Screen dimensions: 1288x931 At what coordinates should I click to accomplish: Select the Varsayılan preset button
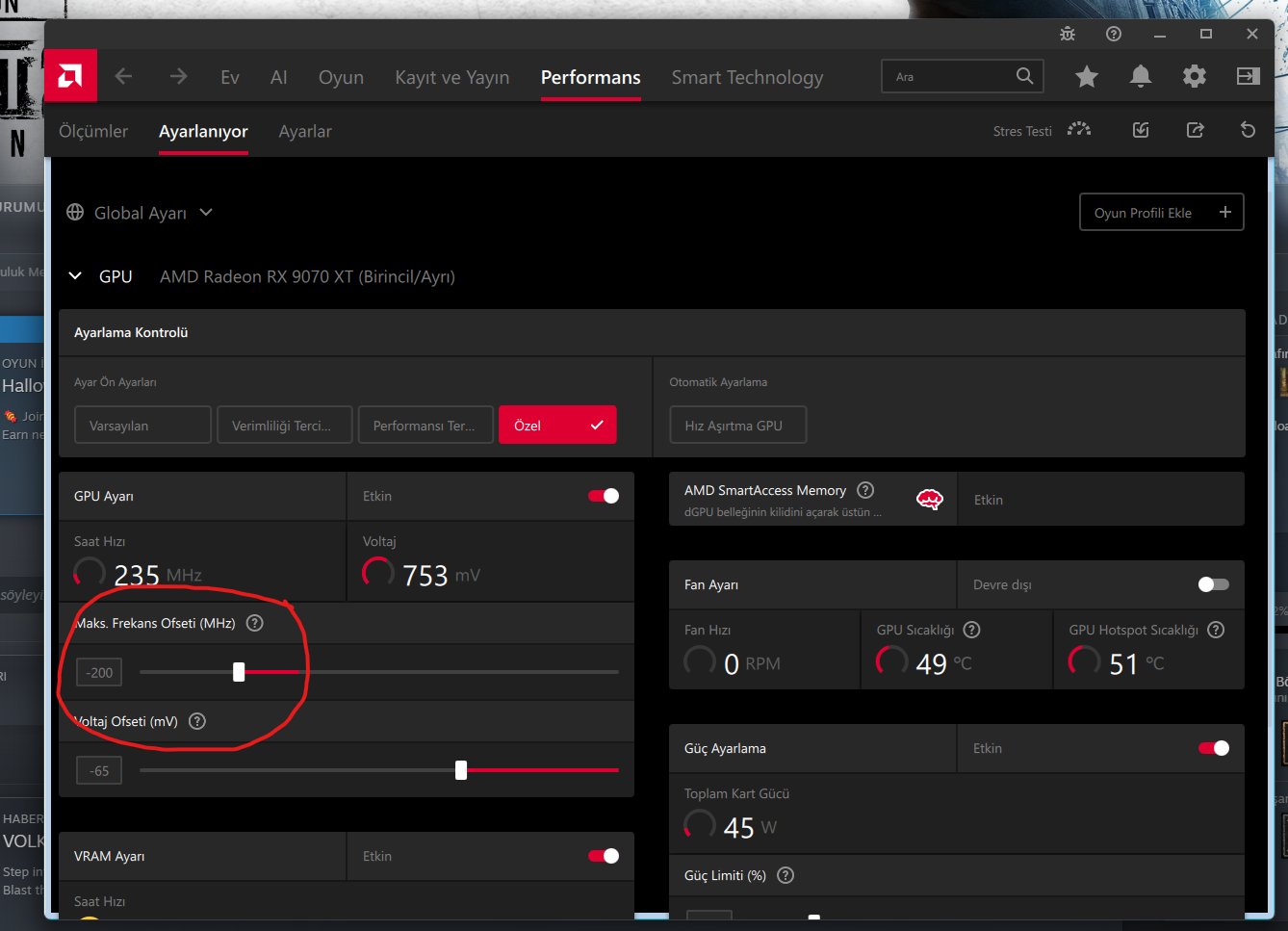tap(142, 426)
